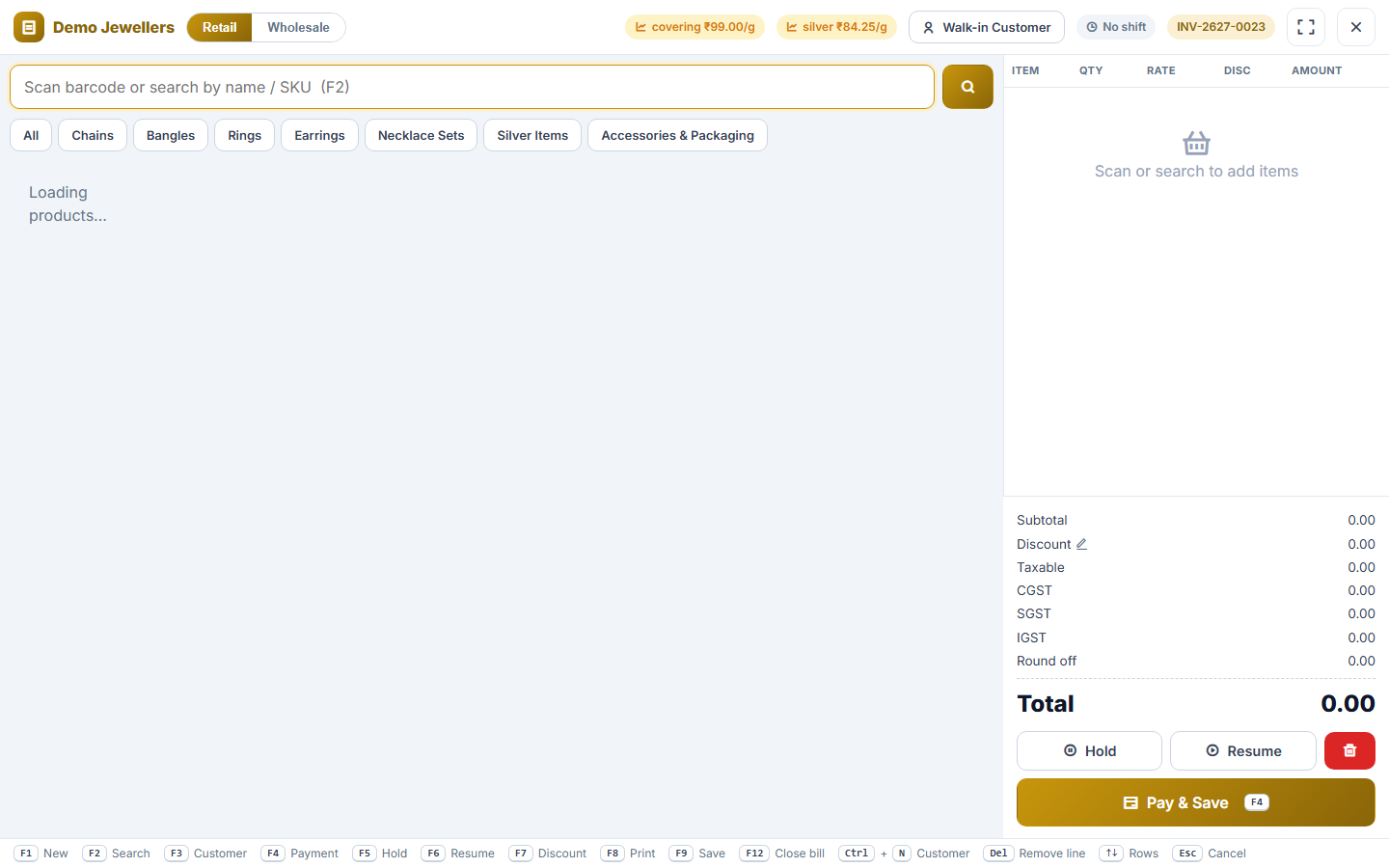Click the Total amount 0.00
This screenshot has height=868, width=1389.
coord(1348,703)
